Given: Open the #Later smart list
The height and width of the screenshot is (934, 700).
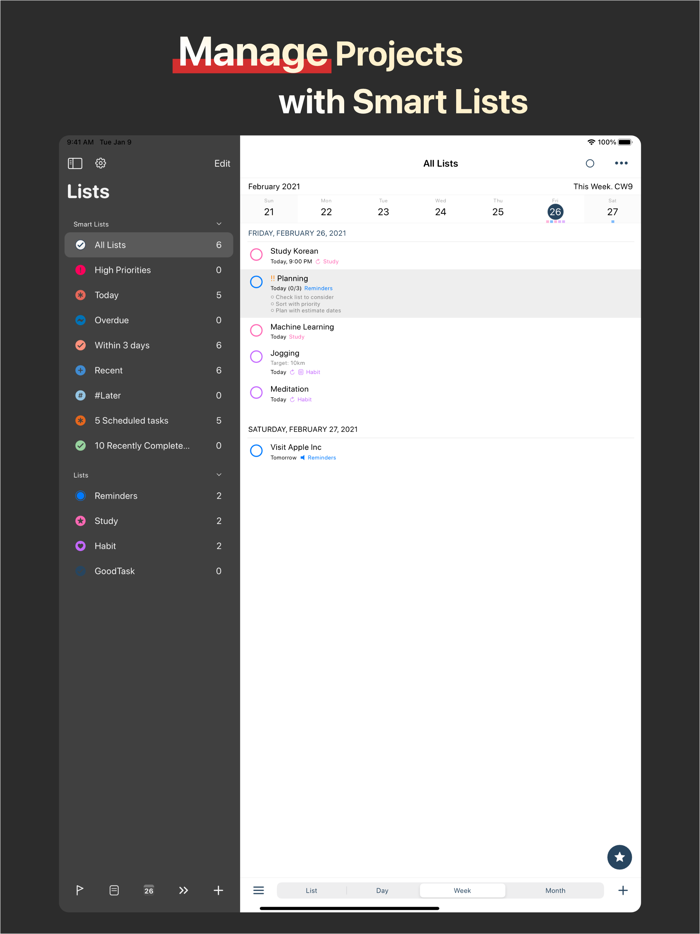Looking at the screenshot, I should pyautogui.click(x=149, y=395).
